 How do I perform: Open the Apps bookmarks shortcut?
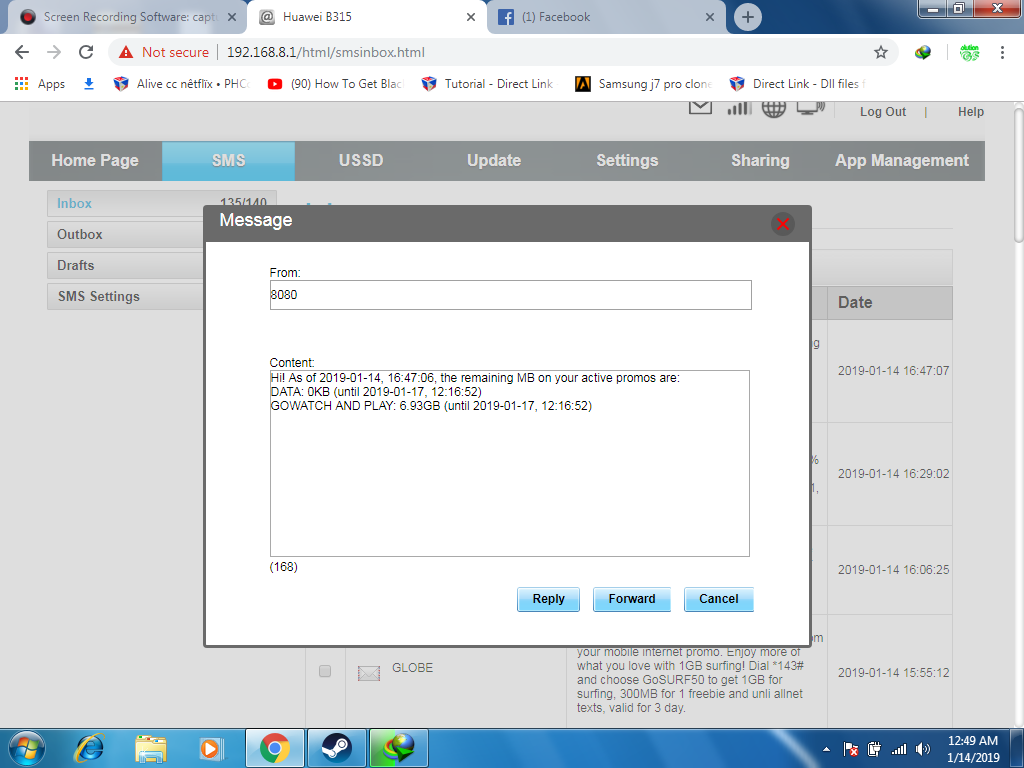[x=40, y=84]
